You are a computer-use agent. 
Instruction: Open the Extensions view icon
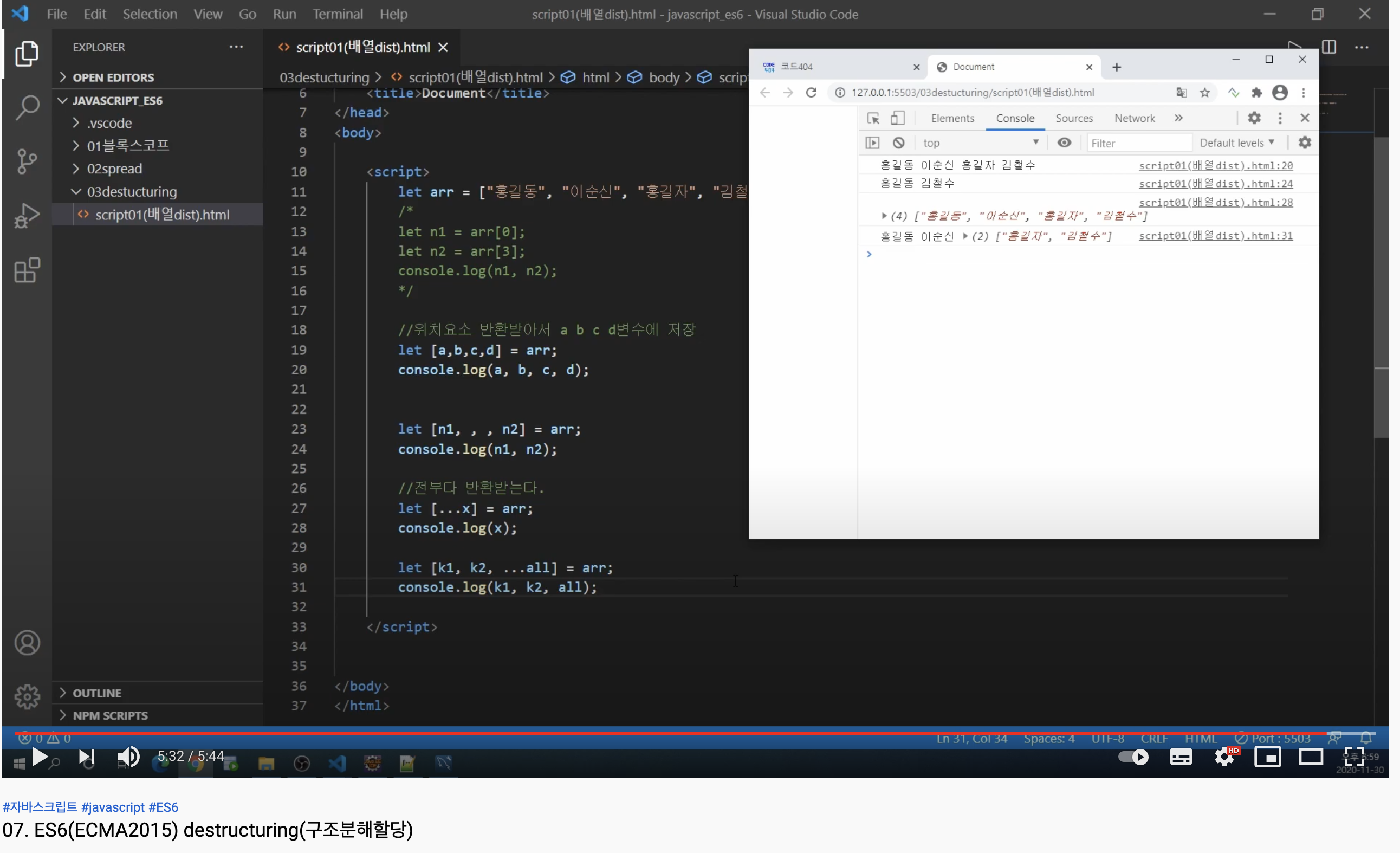27,270
